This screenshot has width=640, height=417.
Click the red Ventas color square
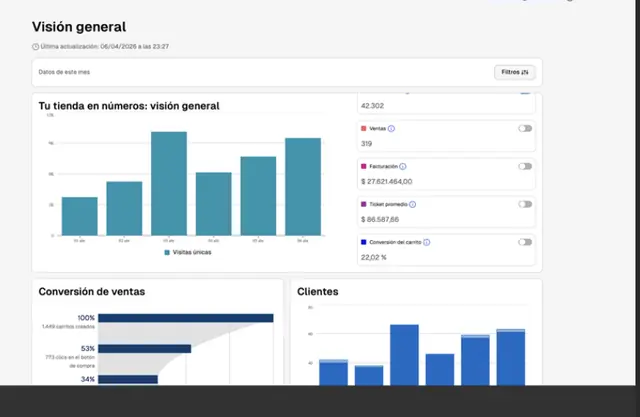coord(364,129)
